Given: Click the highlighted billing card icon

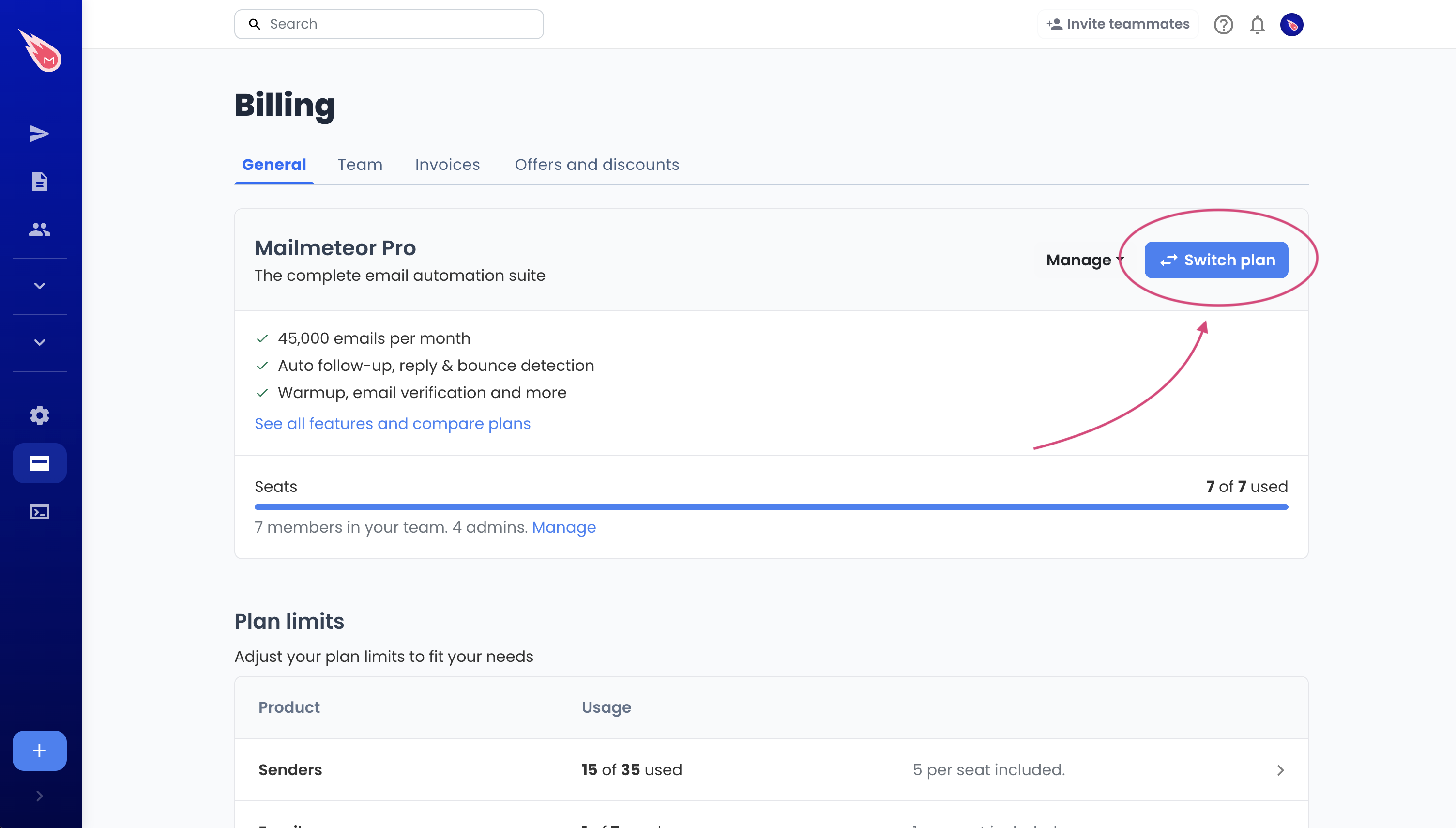Looking at the screenshot, I should click(39, 462).
